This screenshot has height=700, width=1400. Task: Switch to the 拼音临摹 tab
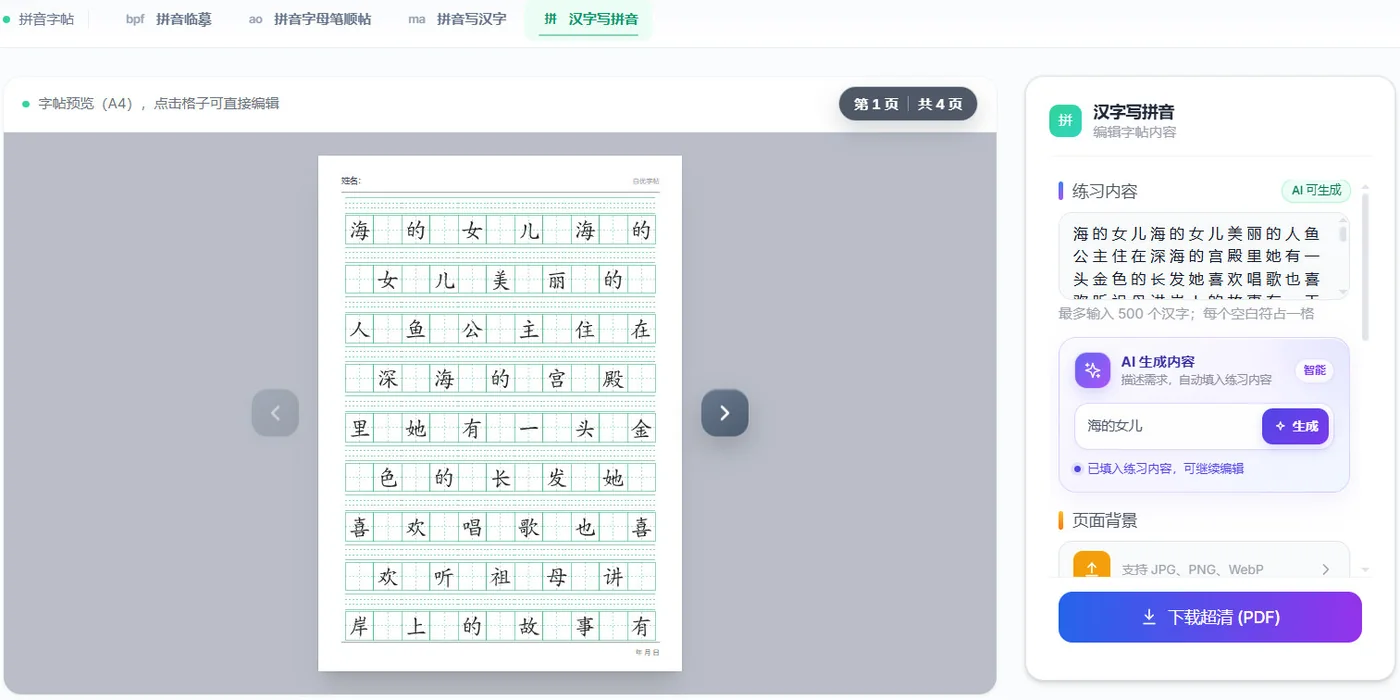pos(169,19)
